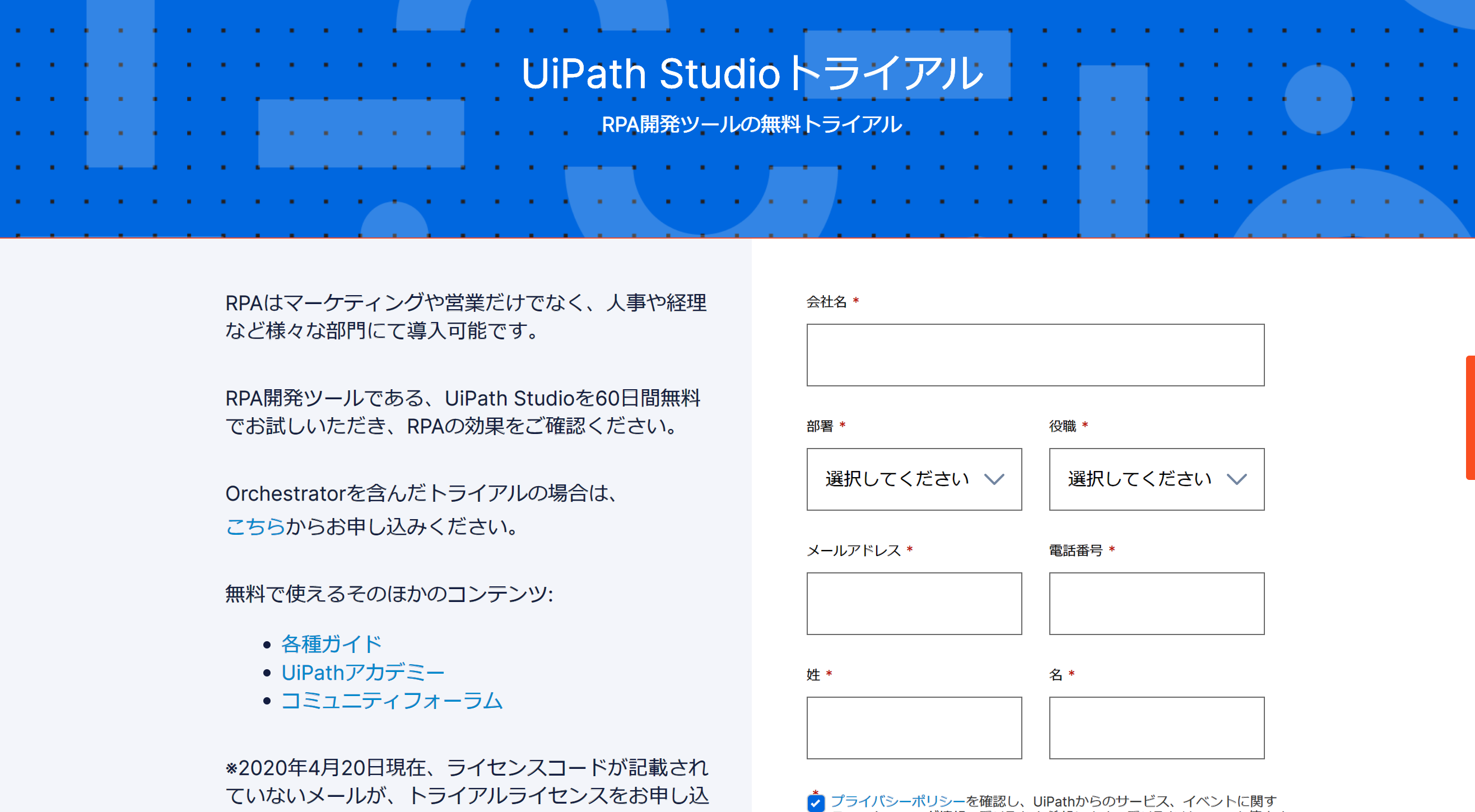Open the UiPathアカデミー link
This screenshot has height=812, width=1475.
[362, 673]
